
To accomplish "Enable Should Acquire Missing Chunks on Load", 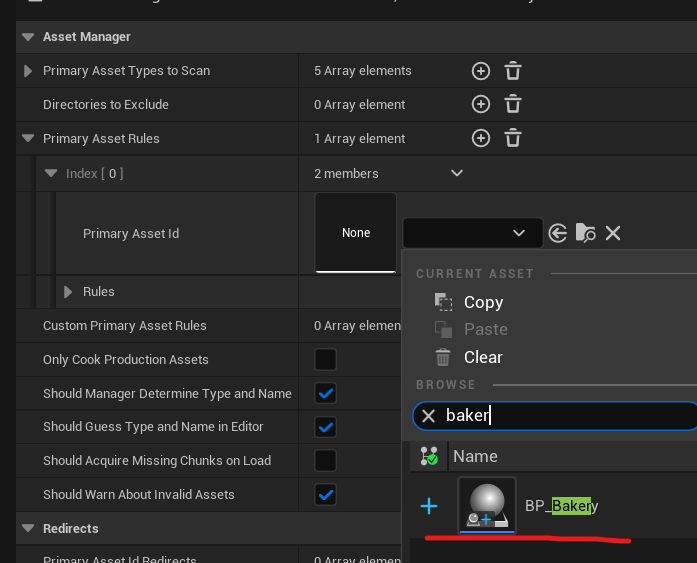I will (325, 461).
